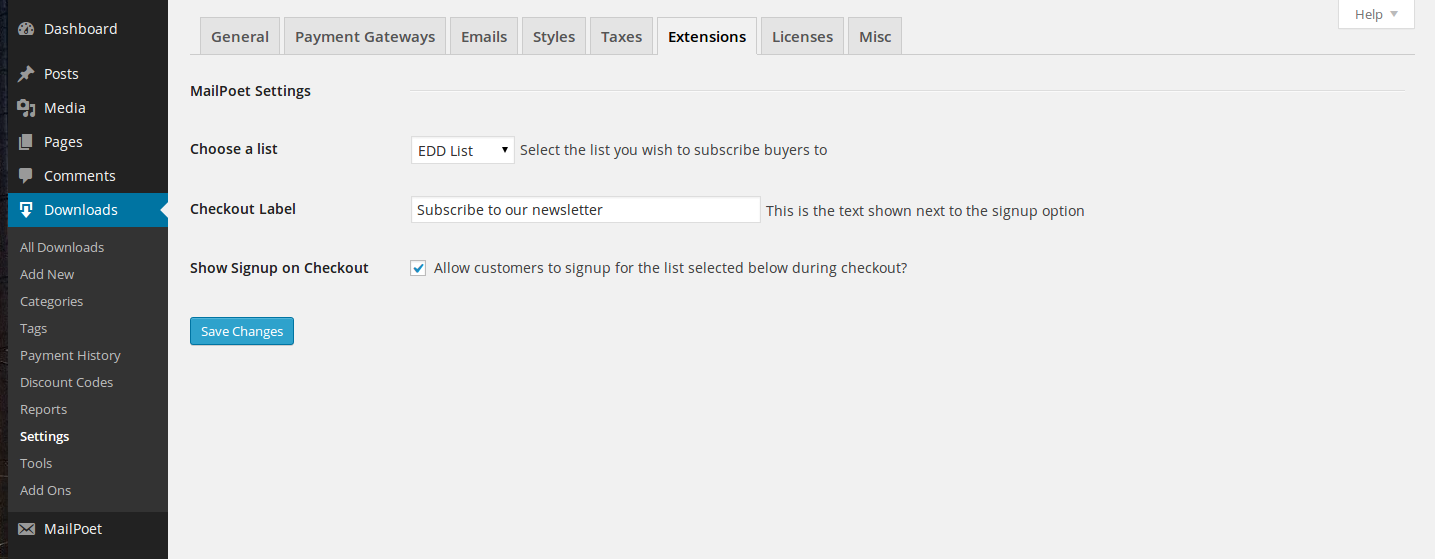The height and width of the screenshot is (559, 1435).
Task: Select the Emails settings tab
Action: pos(484,37)
